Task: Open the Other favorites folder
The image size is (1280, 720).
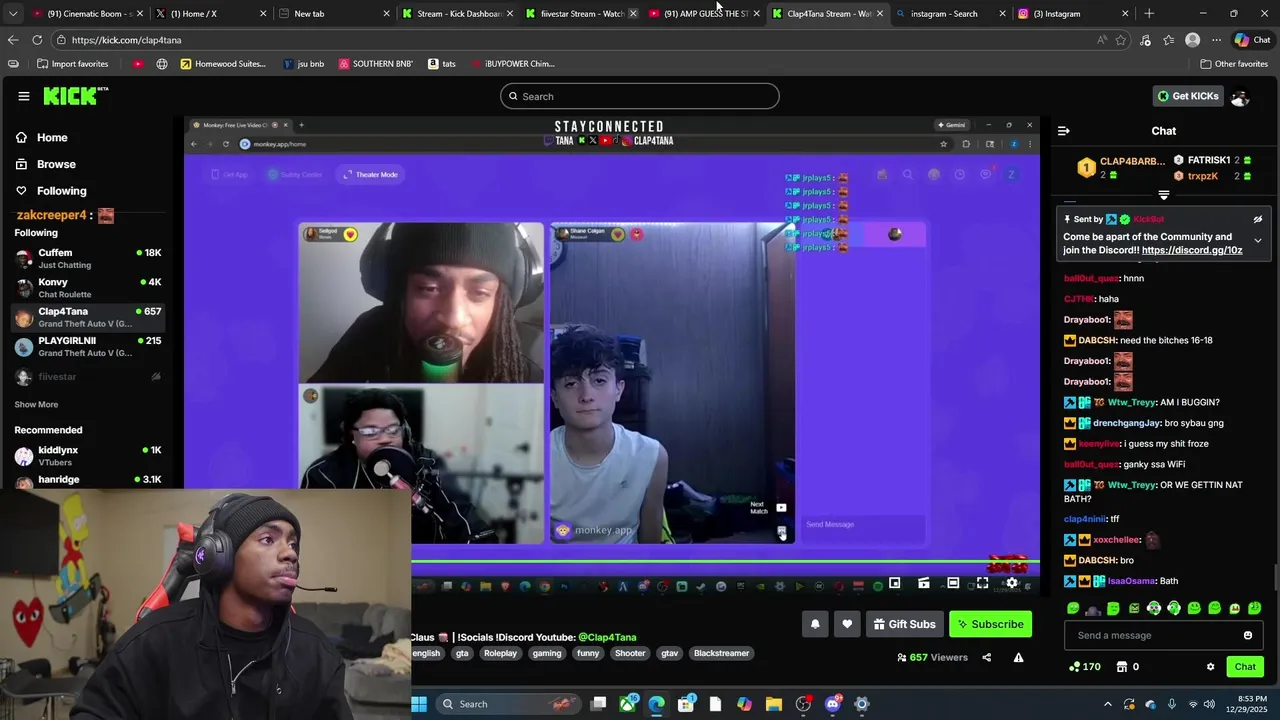Action: coord(1234,64)
